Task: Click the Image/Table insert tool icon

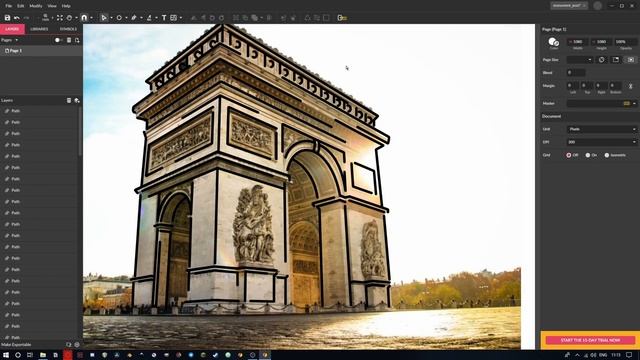Action: click(174, 18)
